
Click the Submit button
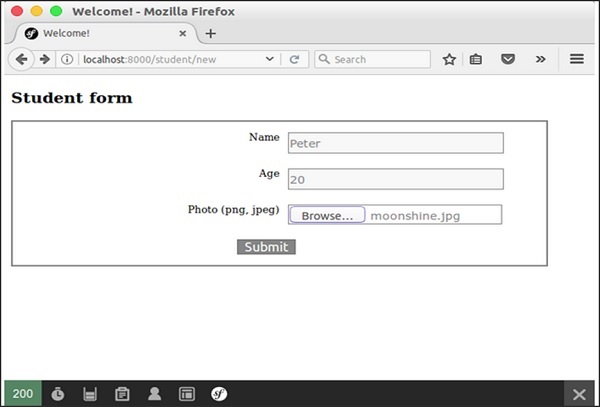tap(266, 247)
